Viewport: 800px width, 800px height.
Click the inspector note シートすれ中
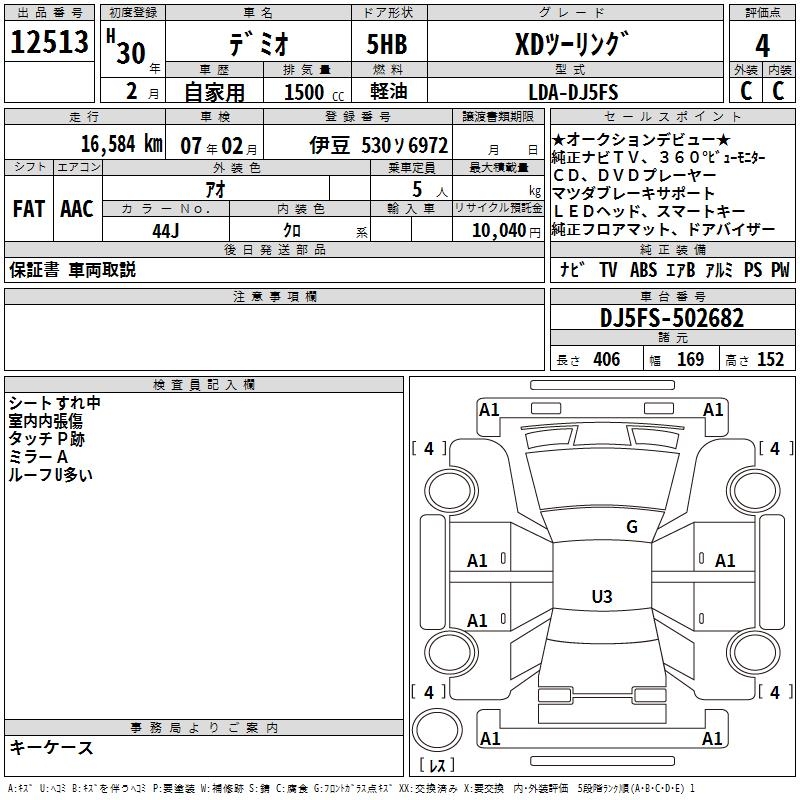pyautogui.click(x=55, y=403)
